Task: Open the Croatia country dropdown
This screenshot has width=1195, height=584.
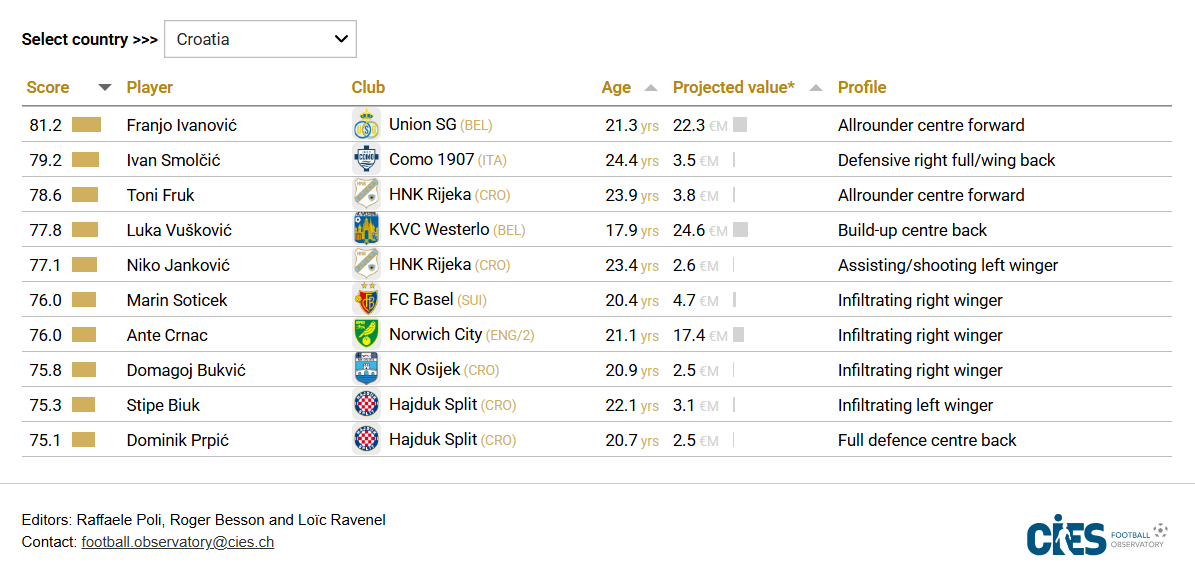Action: [260, 40]
